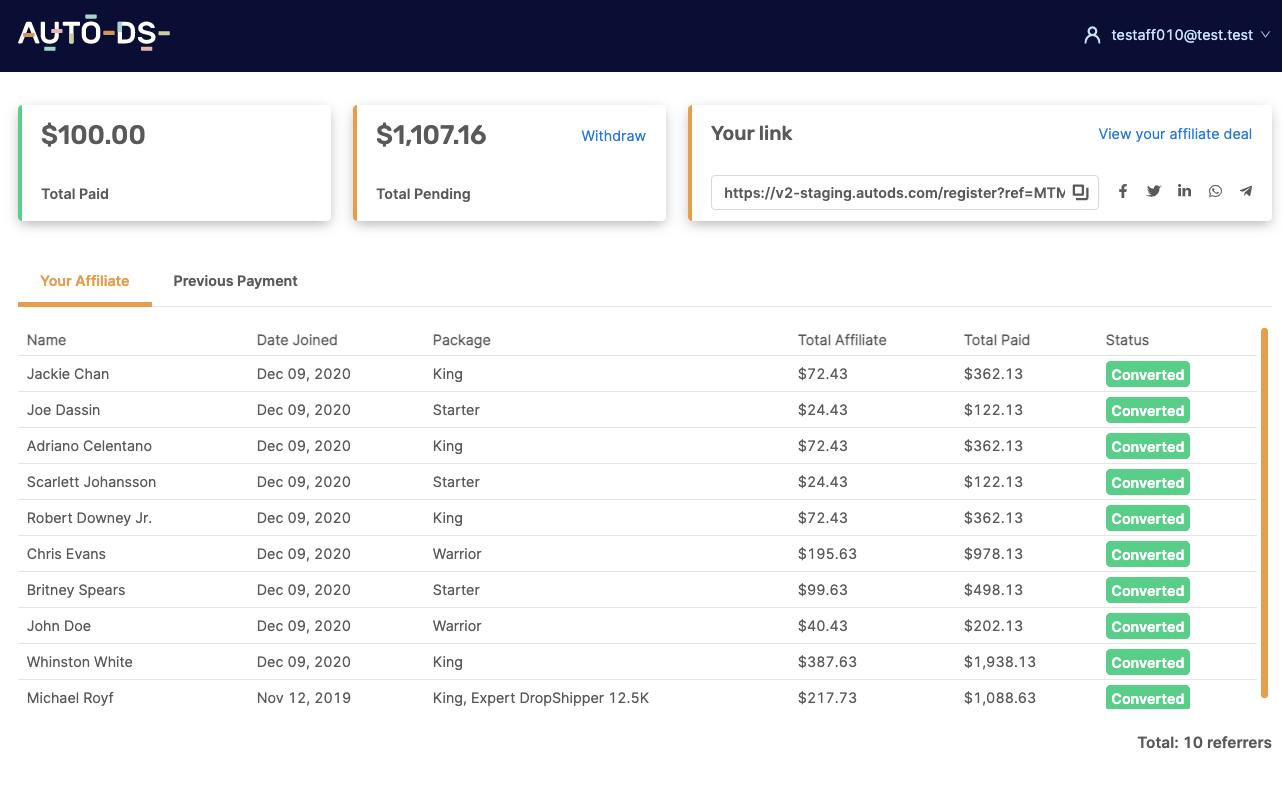This screenshot has height=809, width=1282.
Task: Open View your affiliate deal link
Action: (x=1175, y=134)
